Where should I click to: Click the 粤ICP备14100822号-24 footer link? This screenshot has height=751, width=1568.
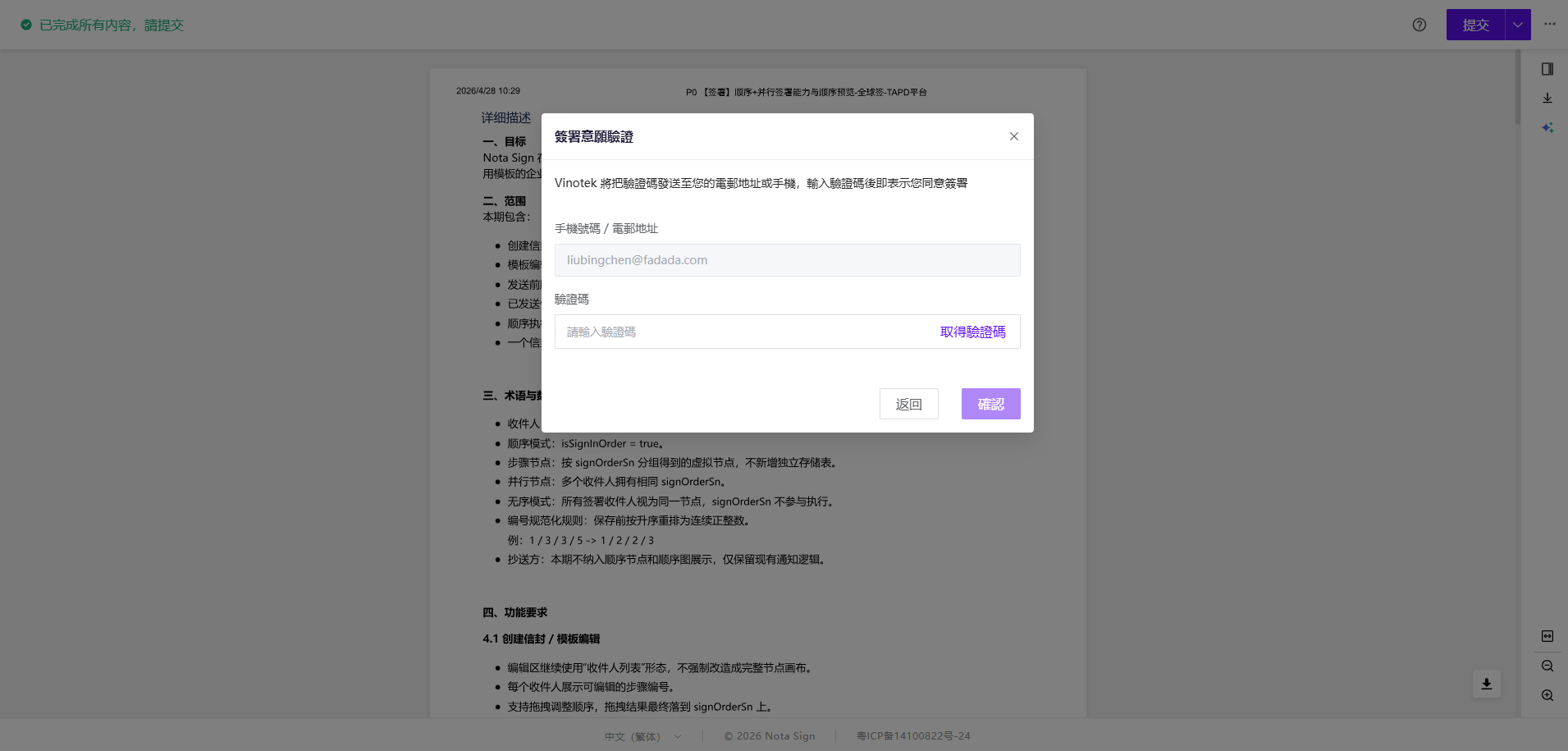tap(913, 736)
